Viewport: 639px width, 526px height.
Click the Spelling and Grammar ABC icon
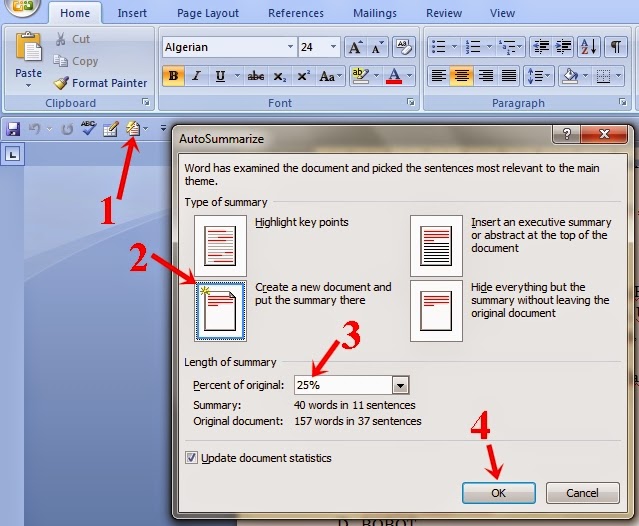(88, 128)
